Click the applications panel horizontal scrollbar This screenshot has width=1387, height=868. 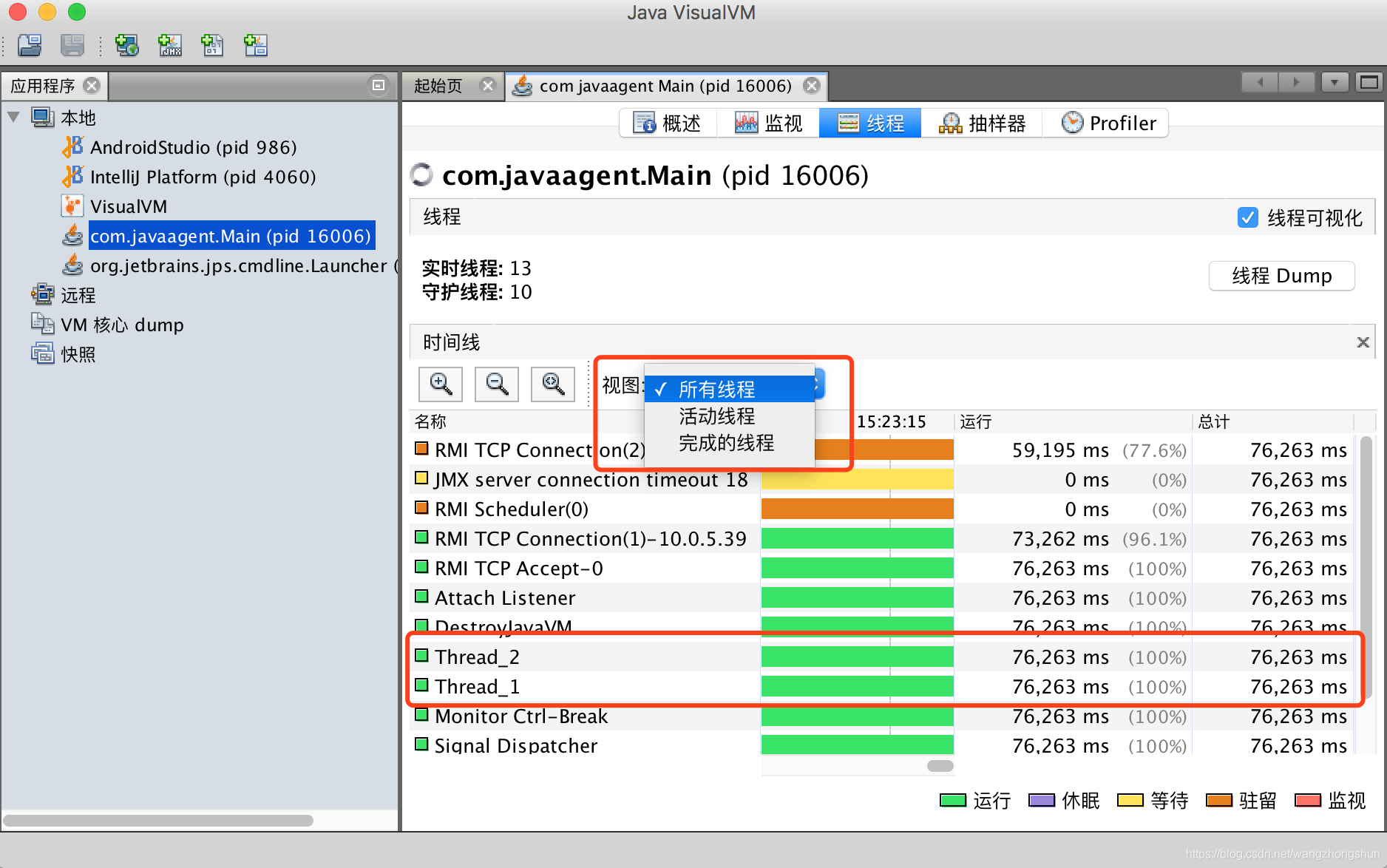pos(158,820)
